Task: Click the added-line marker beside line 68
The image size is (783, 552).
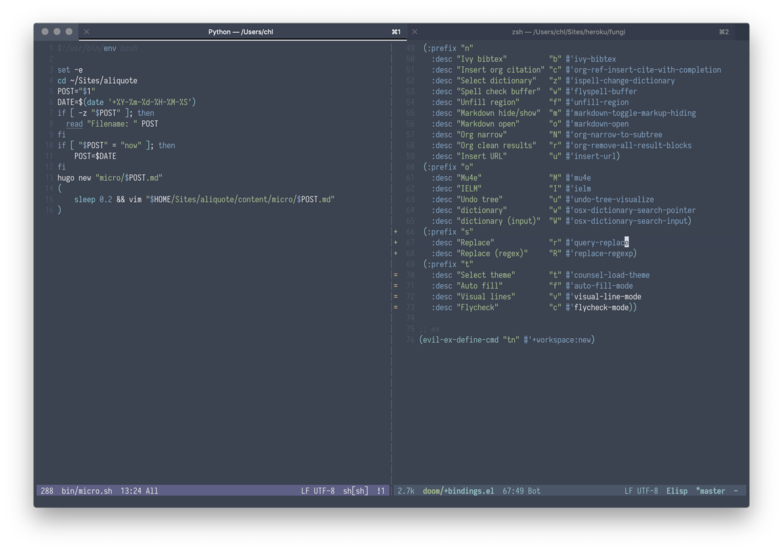Action: [396, 253]
